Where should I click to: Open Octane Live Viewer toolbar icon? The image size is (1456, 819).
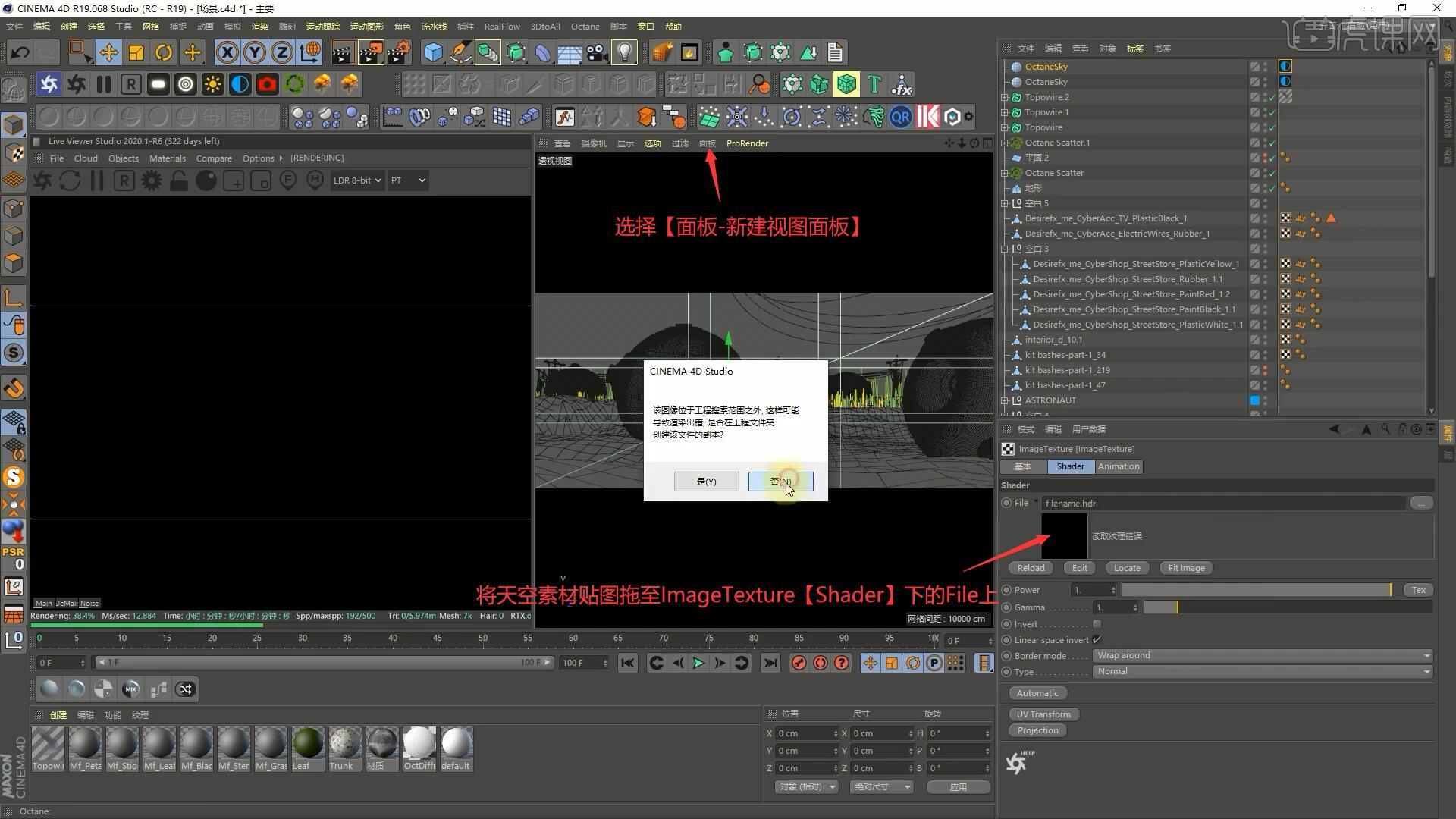[49, 84]
